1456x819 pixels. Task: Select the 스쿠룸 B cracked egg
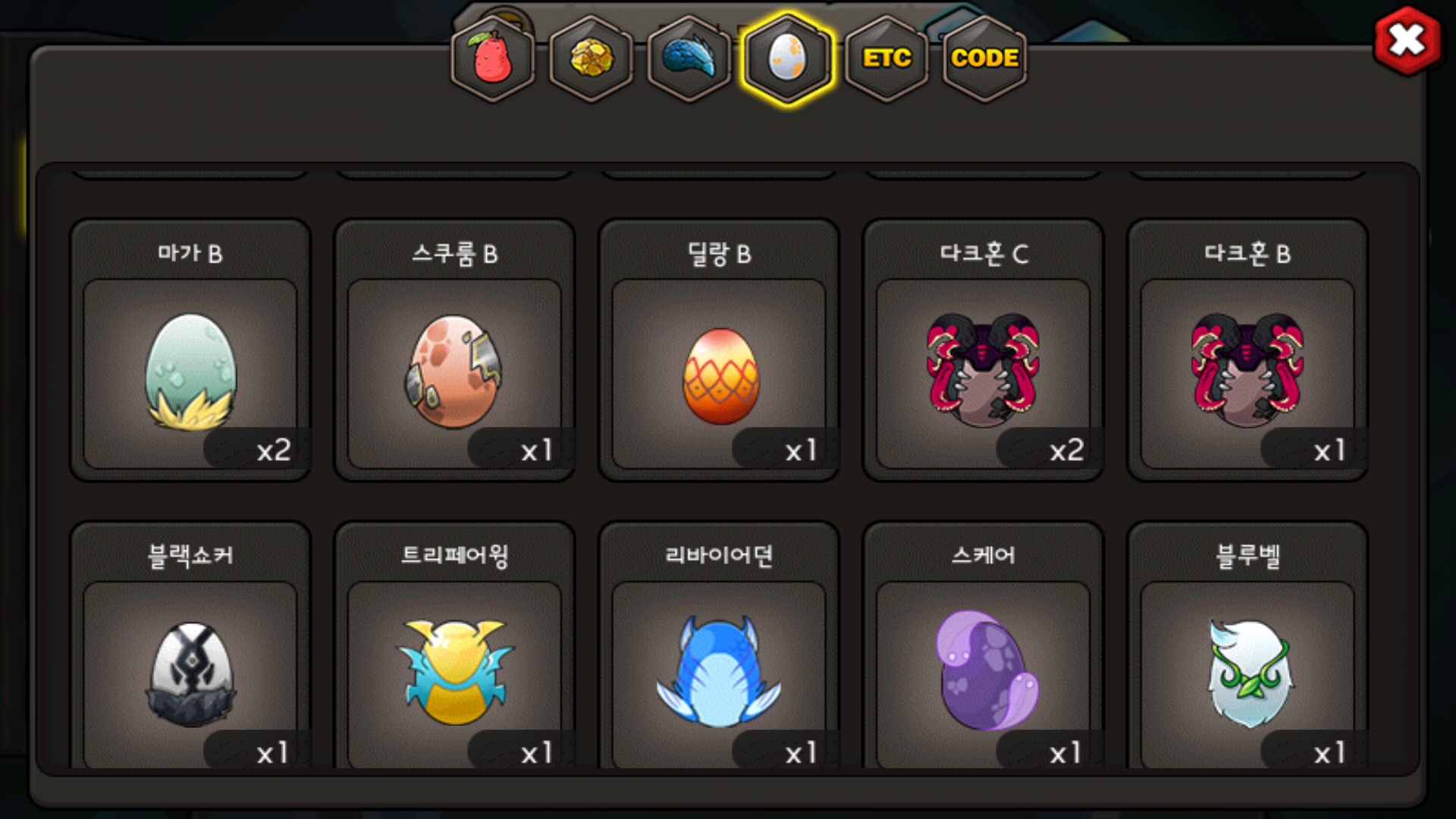[x=454, y=372]
